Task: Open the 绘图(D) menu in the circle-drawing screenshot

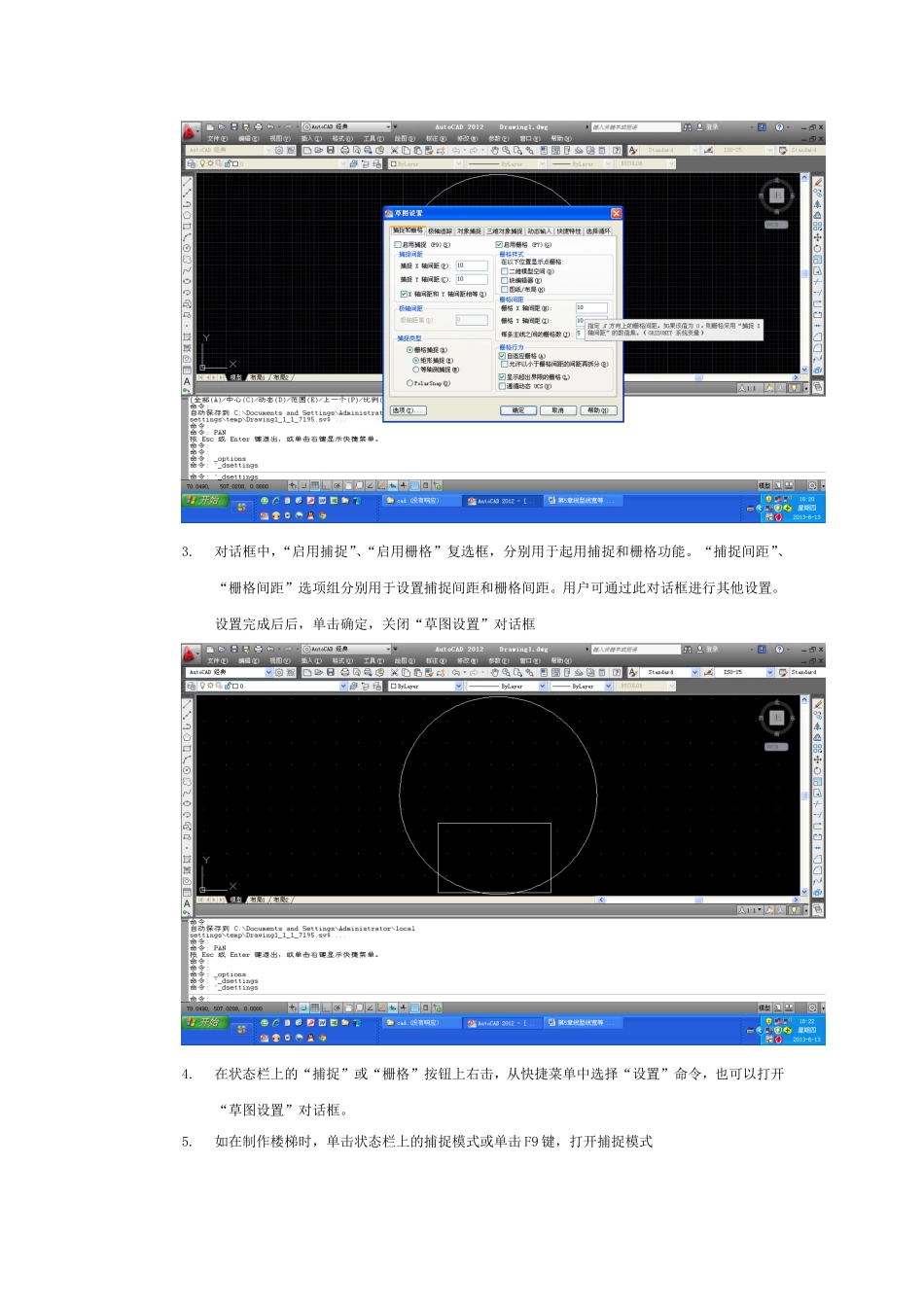Action: click(x=405, y=660)
